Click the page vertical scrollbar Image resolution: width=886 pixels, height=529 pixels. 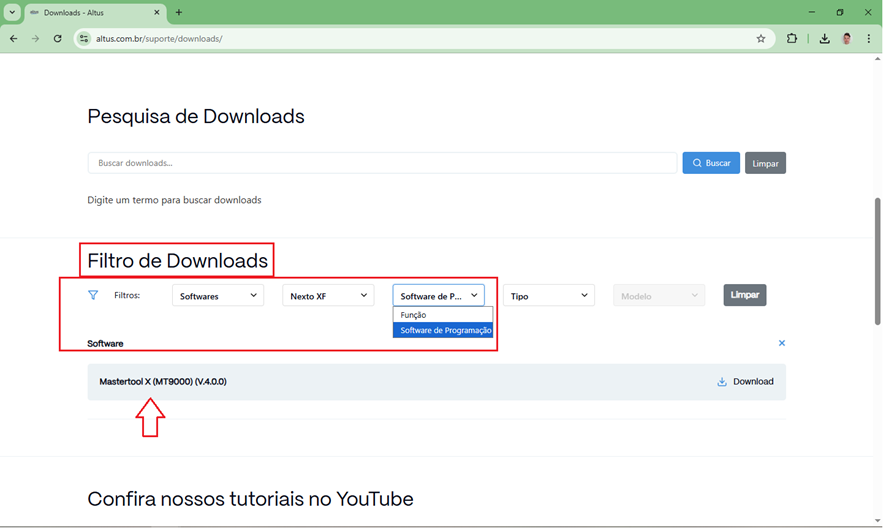878,260
